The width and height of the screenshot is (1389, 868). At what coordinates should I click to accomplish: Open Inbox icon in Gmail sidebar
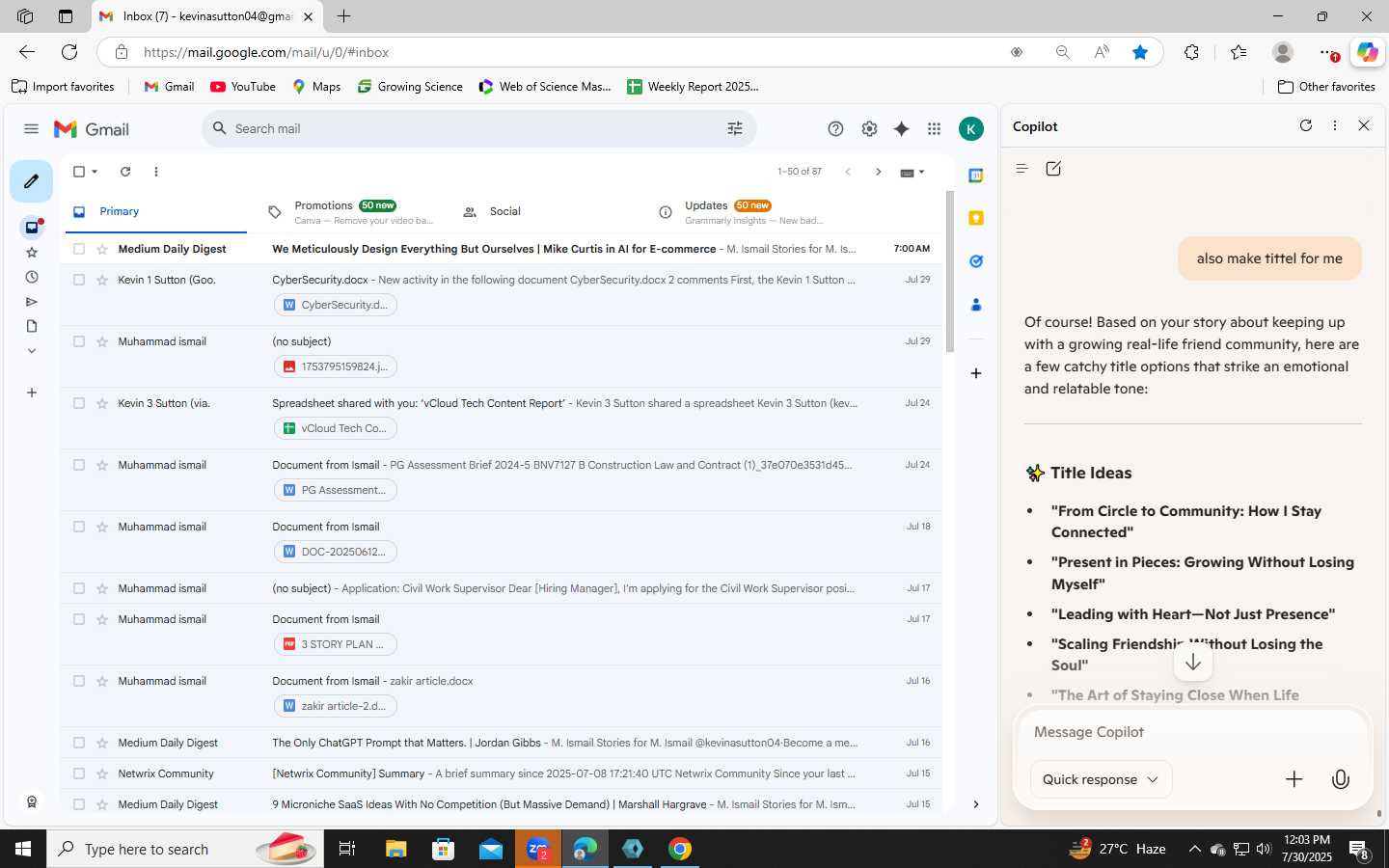pyautogui.click(x=32, y=228)
